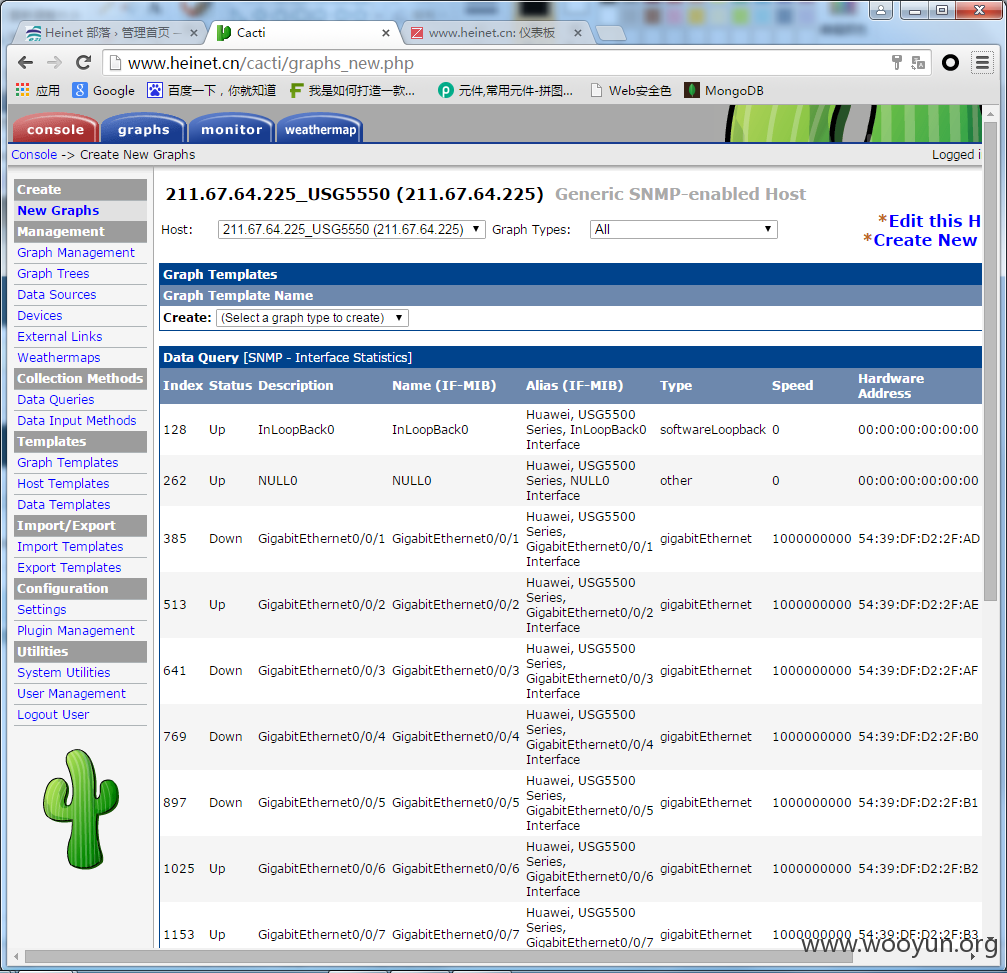The image size is (1007, 973).
Task: Open Graph Trees in sidebar
Action: click(x=53, y=274)
